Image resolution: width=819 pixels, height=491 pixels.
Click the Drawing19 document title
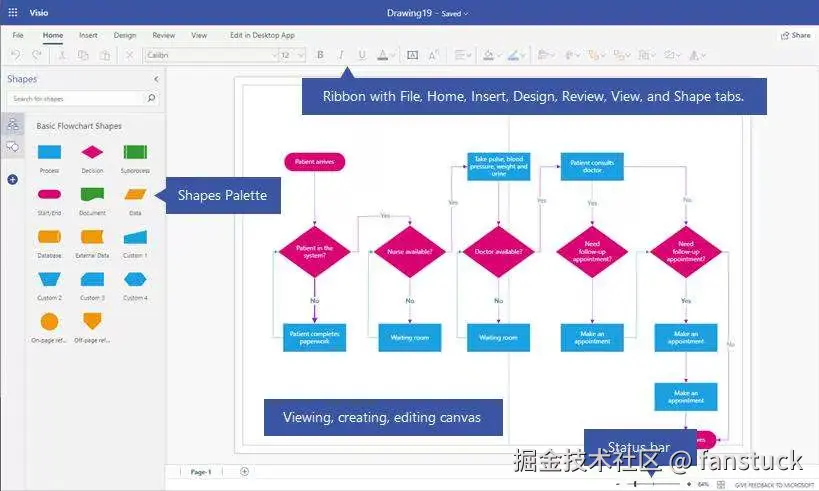(409, 13)
